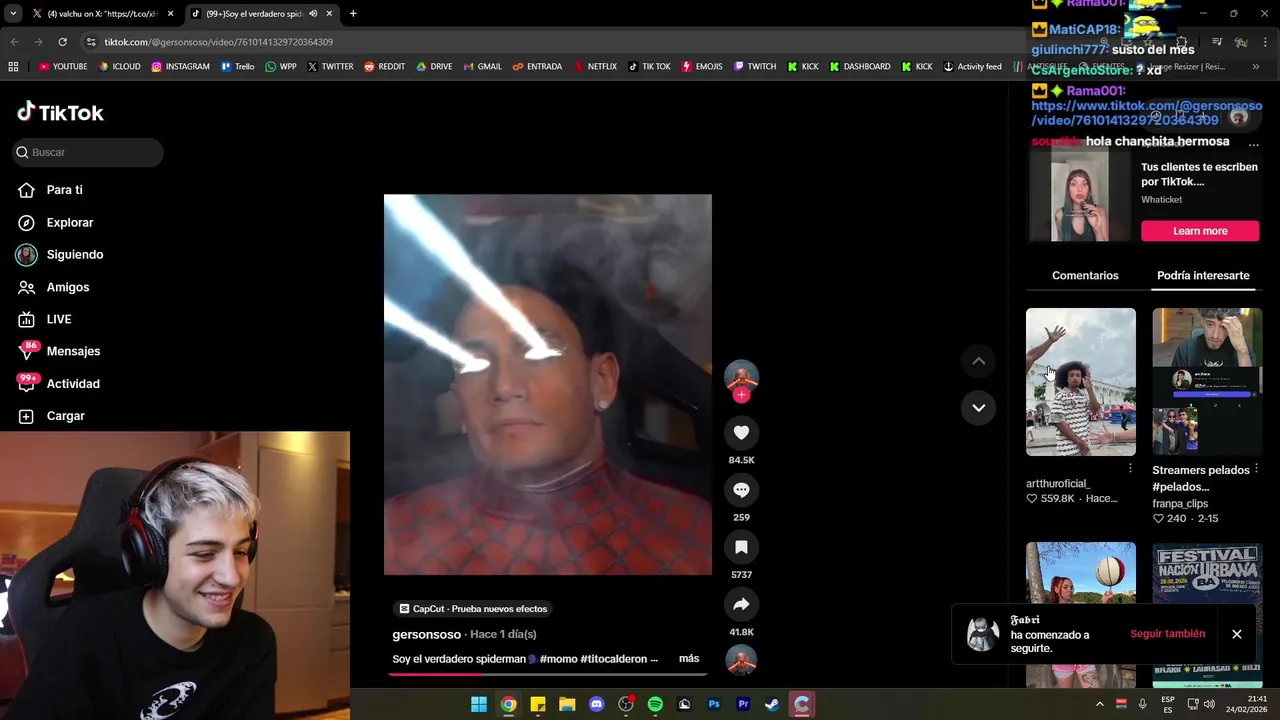Open YOUTUBE bookmark

pos(63,67)
